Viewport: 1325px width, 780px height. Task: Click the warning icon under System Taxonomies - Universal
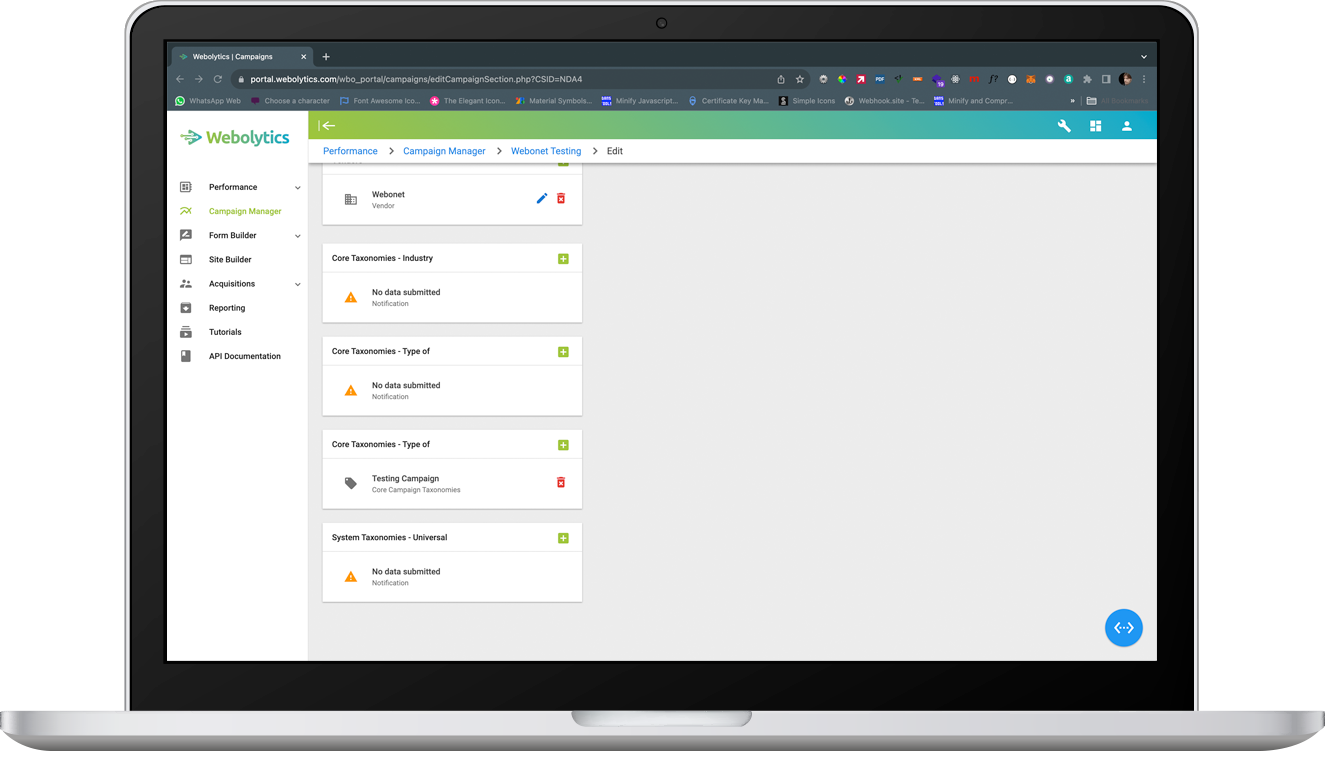pos(351,577)
